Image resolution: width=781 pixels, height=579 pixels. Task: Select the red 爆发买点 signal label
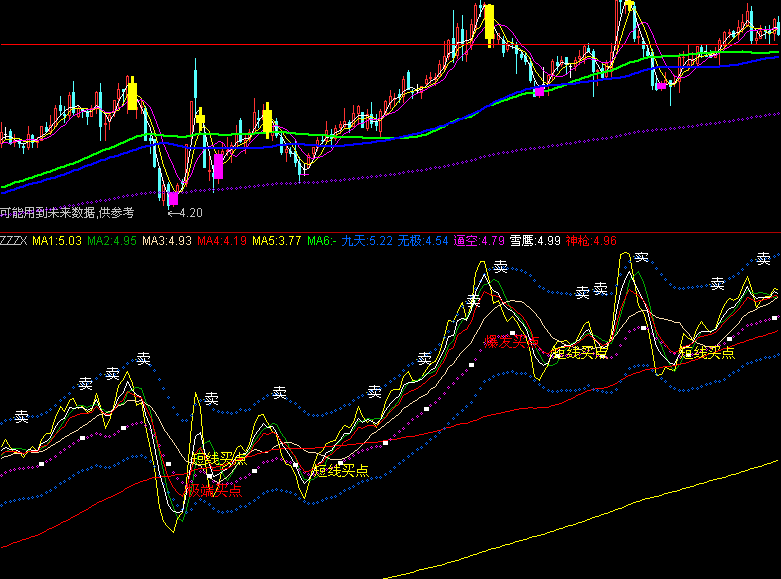tap(512, 342)
